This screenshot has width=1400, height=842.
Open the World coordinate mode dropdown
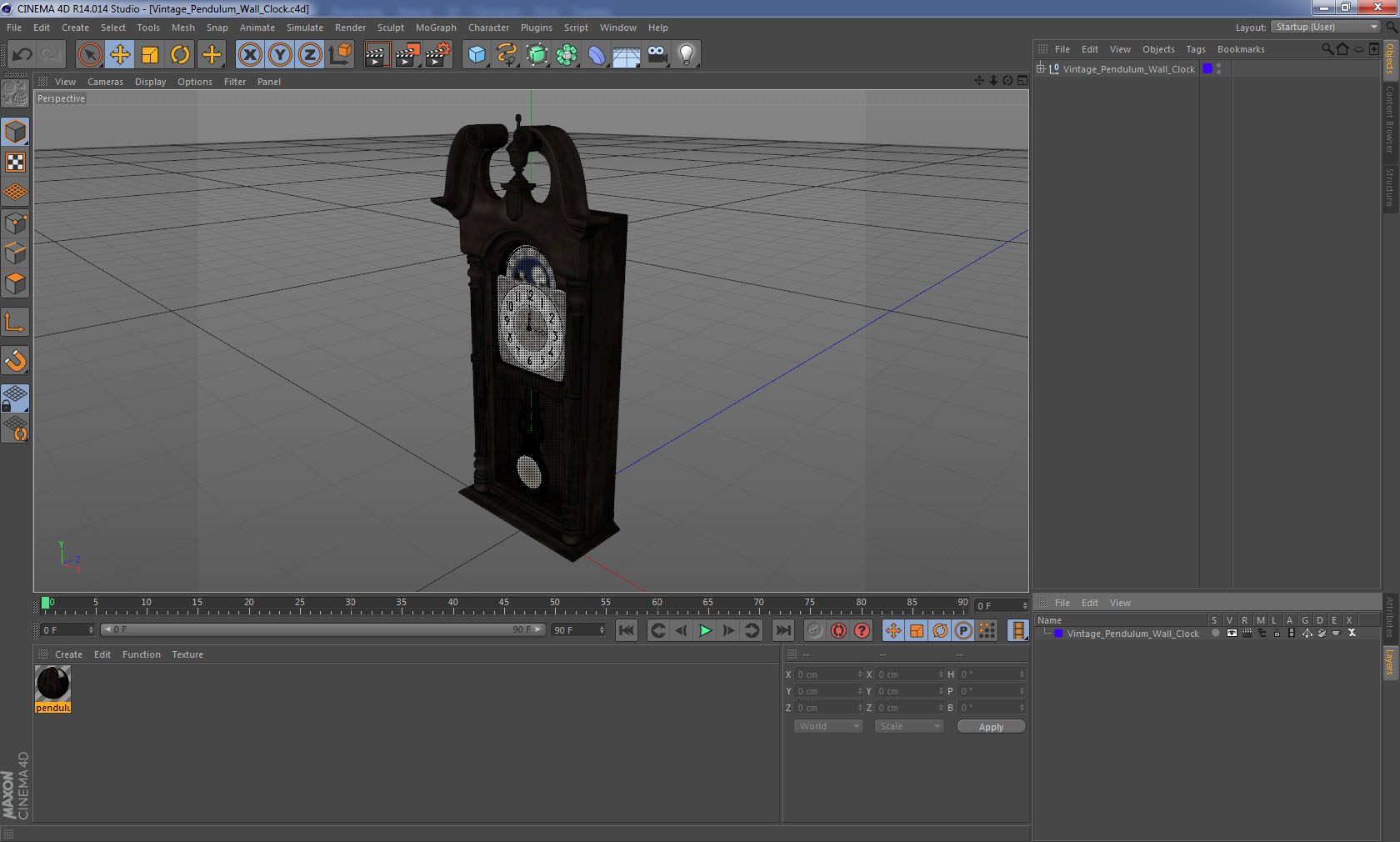pyautogui.click(x=827, y=726)
